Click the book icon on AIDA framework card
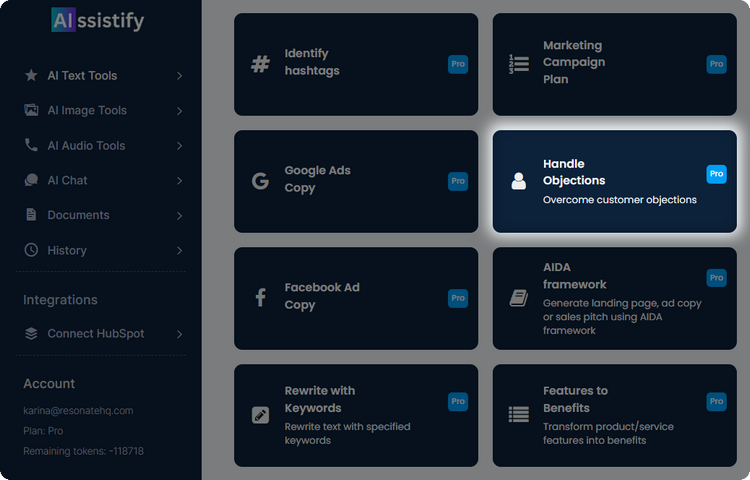Image resolution: width=750 pixels, height=480 pixels. tap(518, 297)
